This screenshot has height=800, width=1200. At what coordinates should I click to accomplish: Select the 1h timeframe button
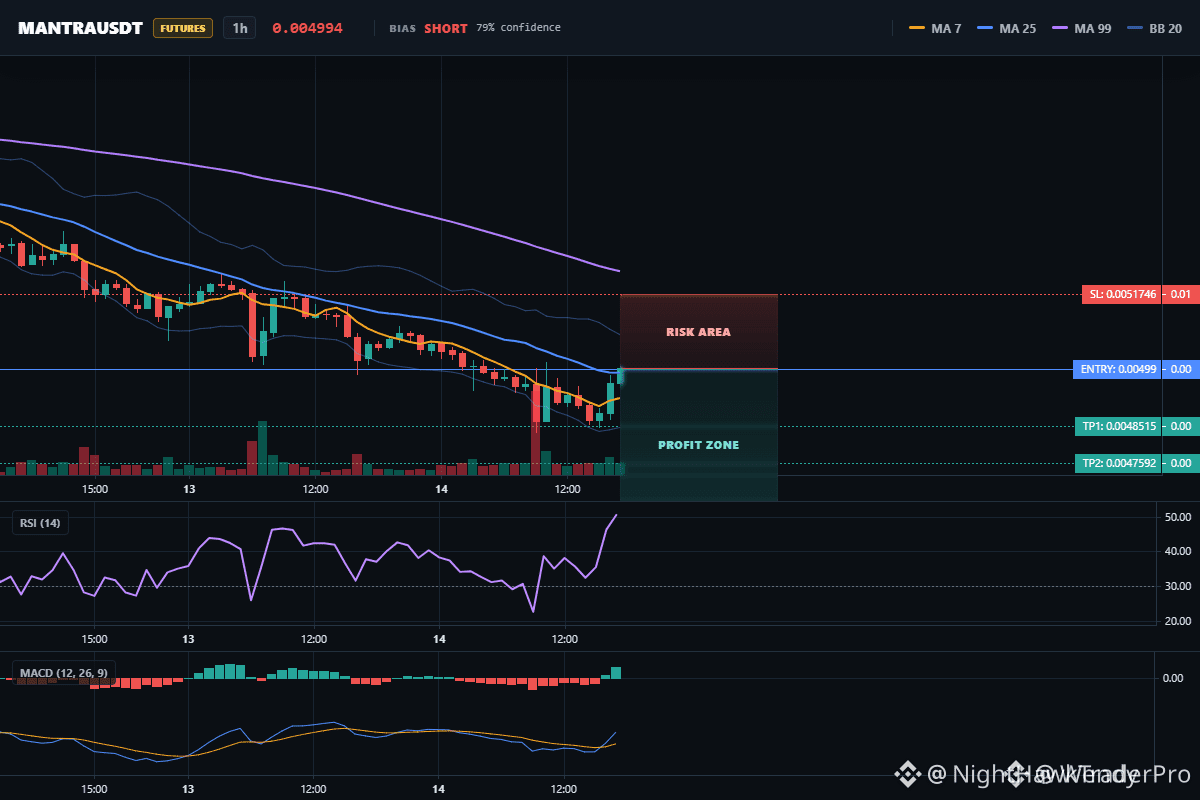(240, 28)
